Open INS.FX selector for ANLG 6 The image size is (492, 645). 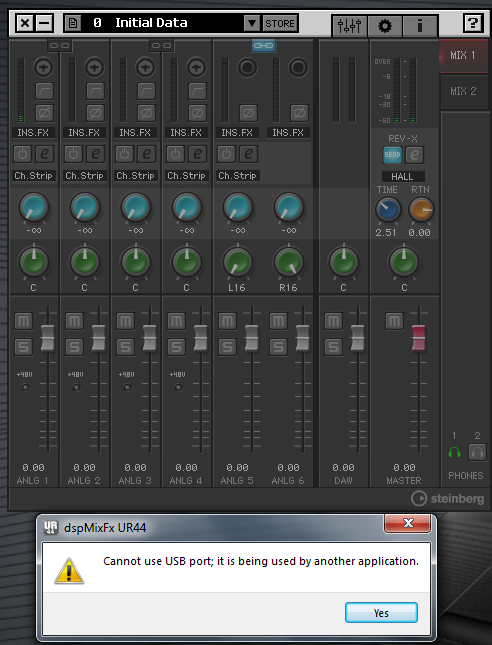[x=288, y=132]
